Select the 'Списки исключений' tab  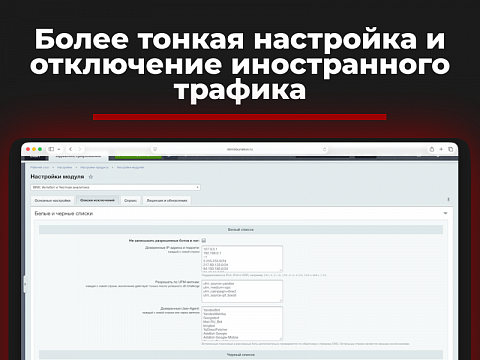click(97, 200)
